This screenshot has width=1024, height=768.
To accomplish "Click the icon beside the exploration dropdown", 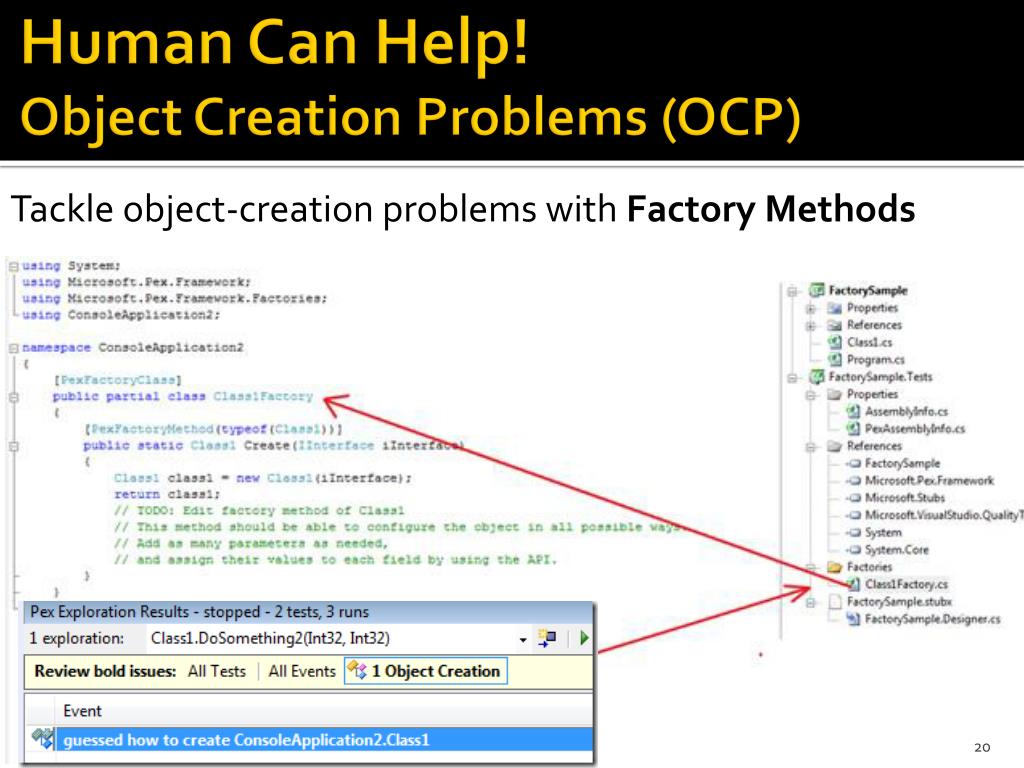I will (547, 638).
